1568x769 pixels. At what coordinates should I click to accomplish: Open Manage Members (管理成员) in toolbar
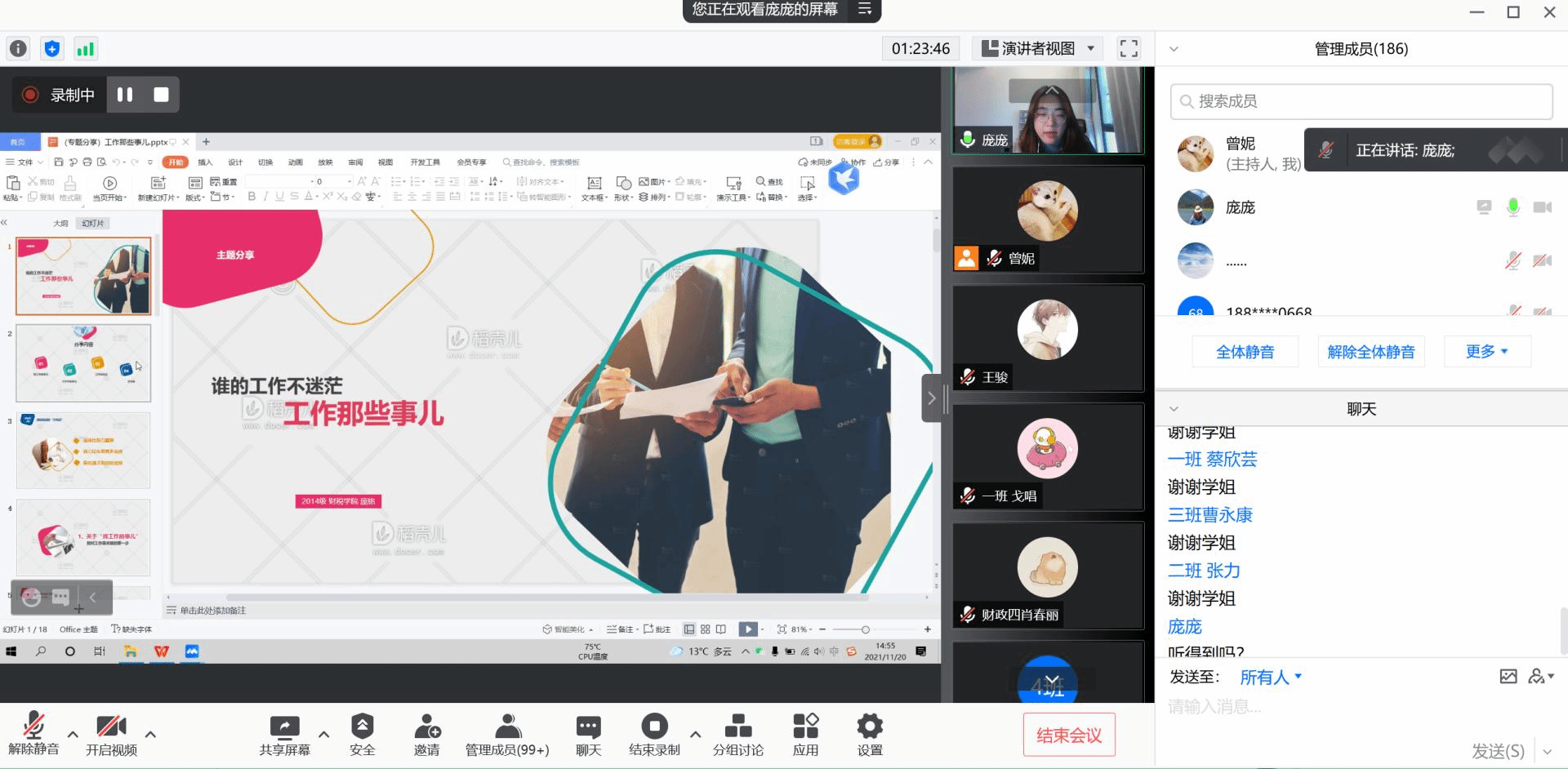[507, 727]
